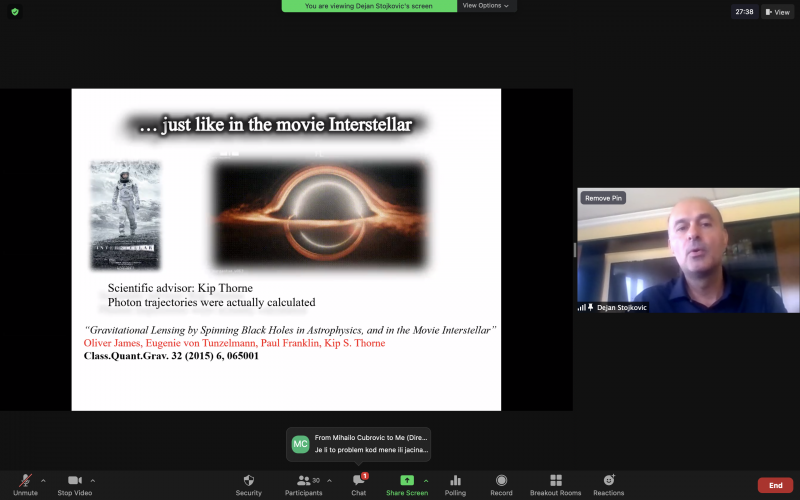Image resolution: width=800 pixels, height=500 pixels.
Task: Click the divider handle left of video panel
Action: pos(575,250)
